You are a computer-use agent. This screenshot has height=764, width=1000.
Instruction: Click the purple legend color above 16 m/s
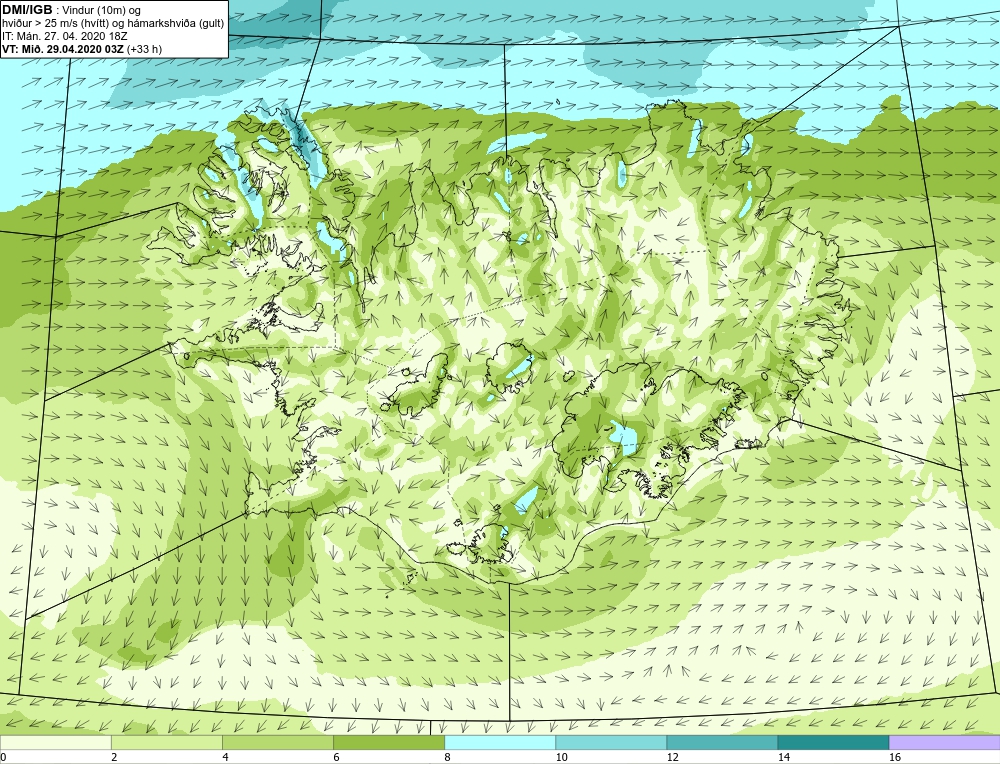945,742
